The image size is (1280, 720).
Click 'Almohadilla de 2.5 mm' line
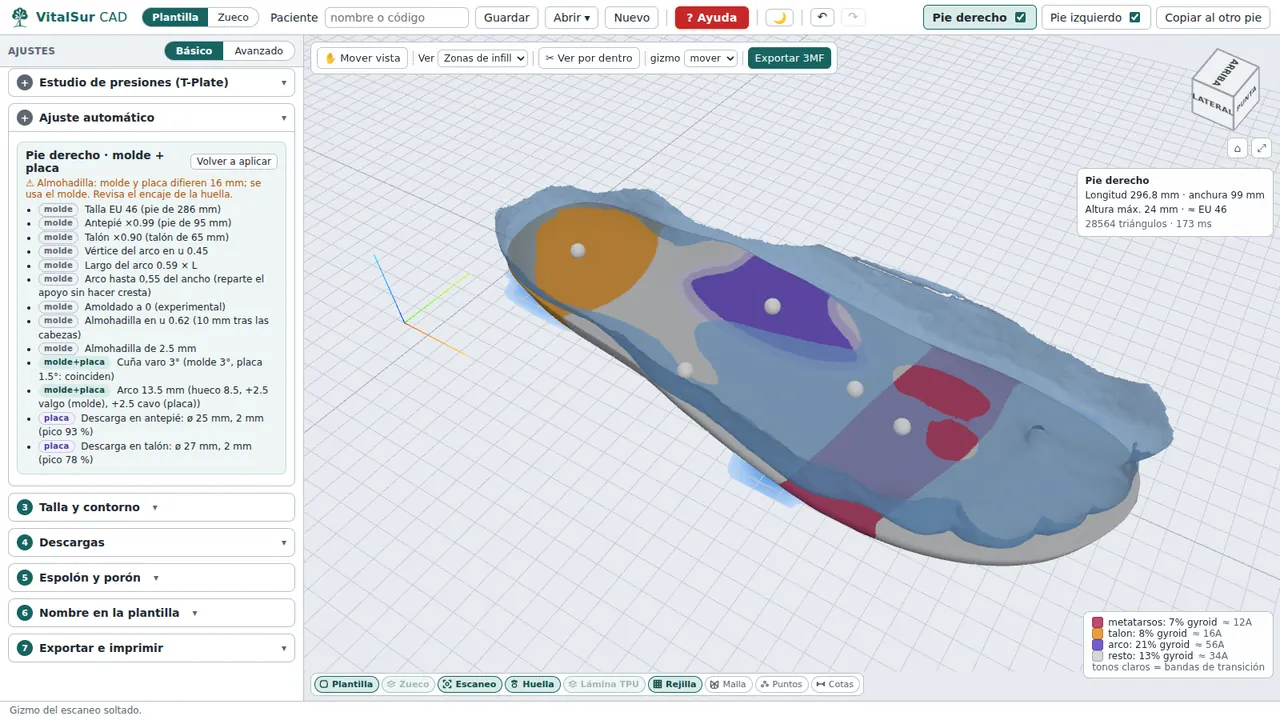pos(140,348)
